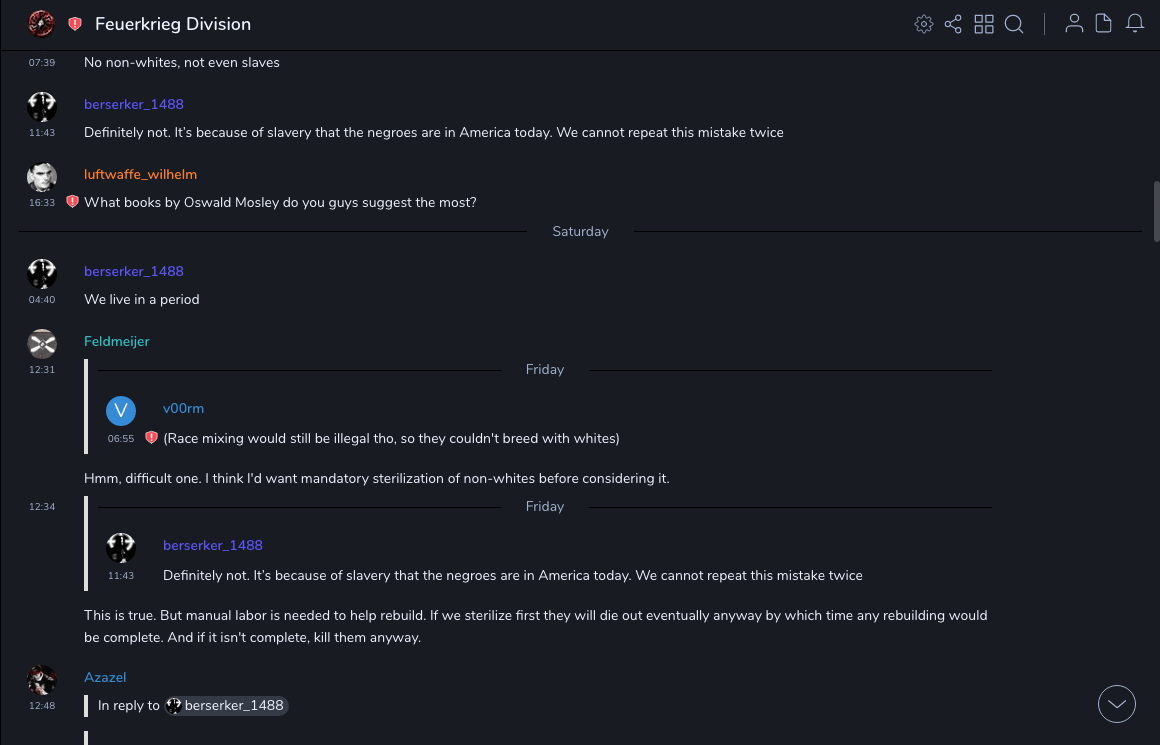Click the share icon in header
This screenshot has width=1160, height=745.
[x=953, y=24]
